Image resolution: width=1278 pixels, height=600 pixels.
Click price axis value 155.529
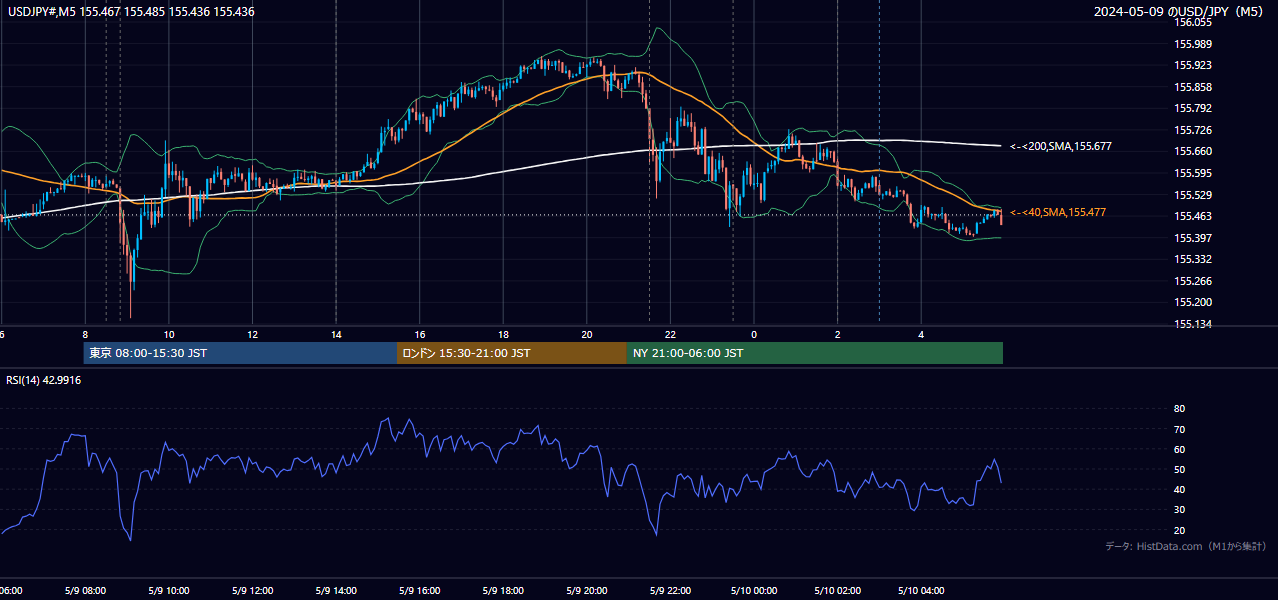click(1192, 195)
